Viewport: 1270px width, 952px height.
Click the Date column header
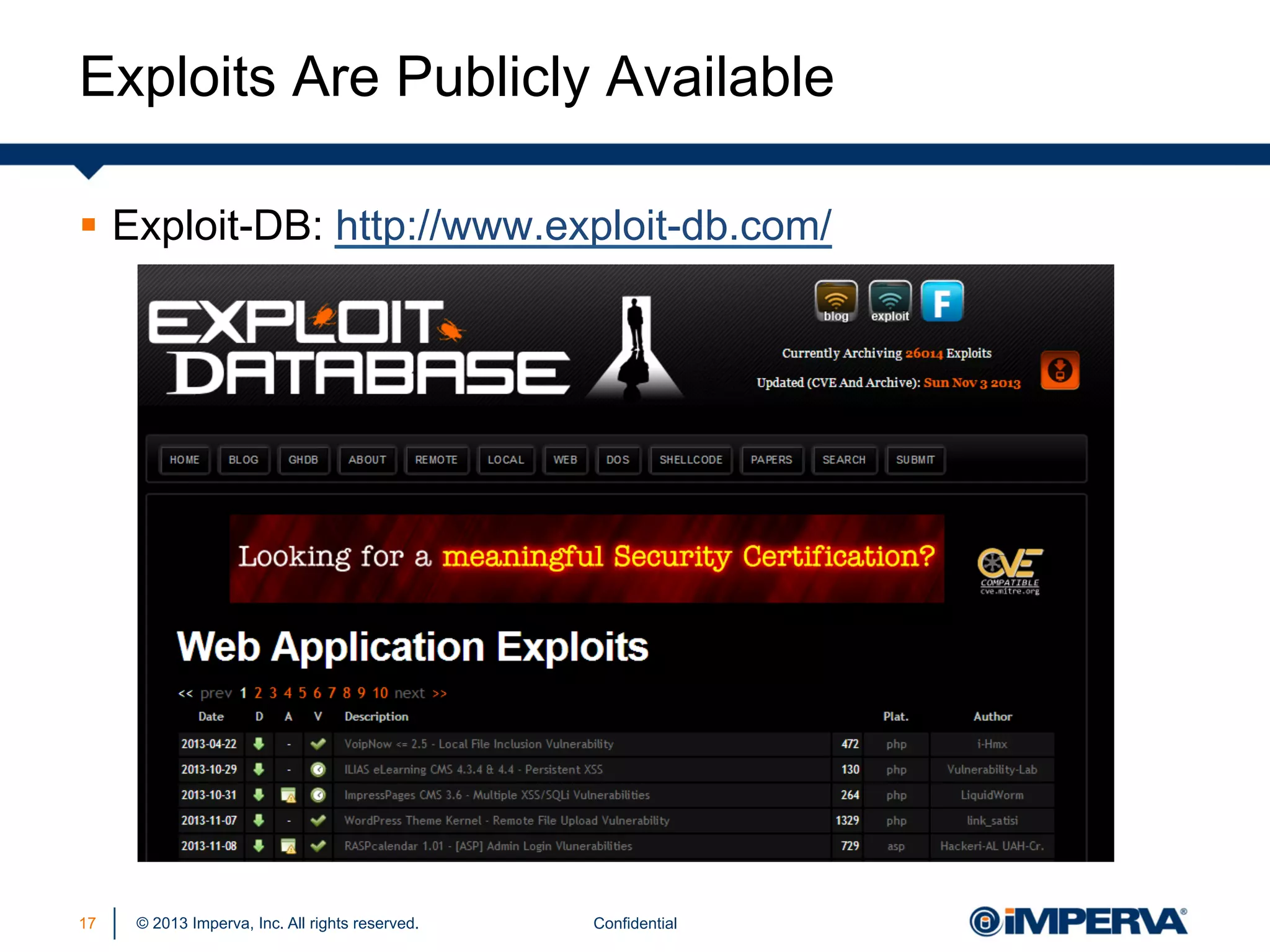coord(211,716)
